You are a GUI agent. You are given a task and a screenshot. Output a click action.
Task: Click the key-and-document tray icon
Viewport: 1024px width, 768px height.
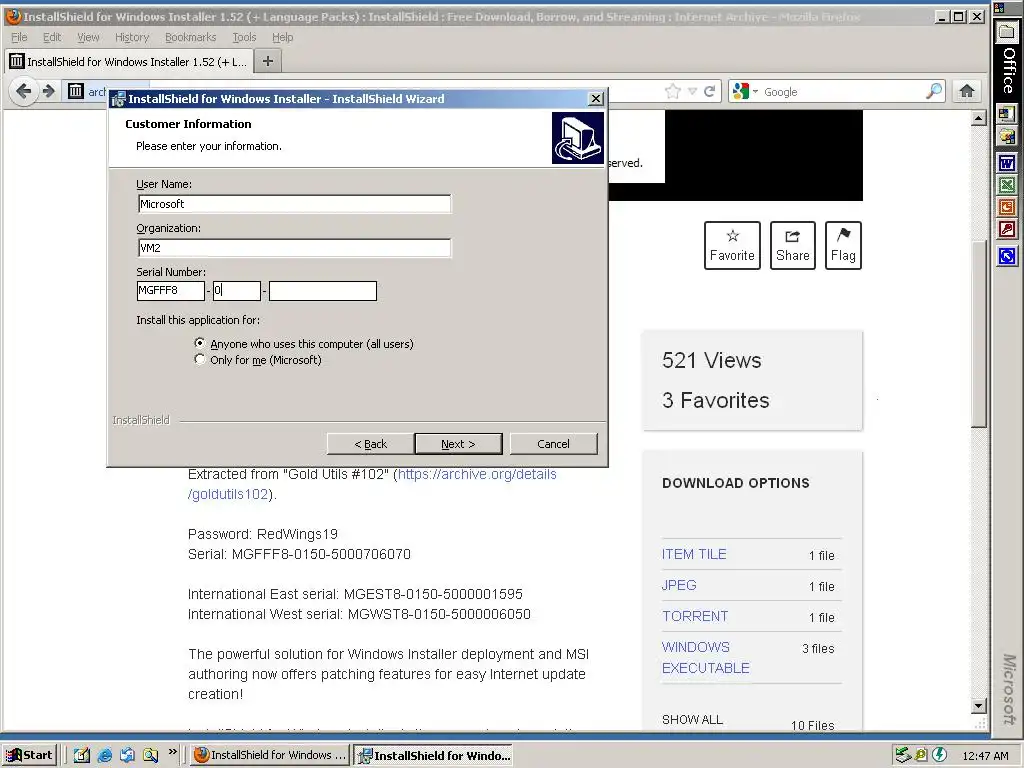tap(921, 755)
